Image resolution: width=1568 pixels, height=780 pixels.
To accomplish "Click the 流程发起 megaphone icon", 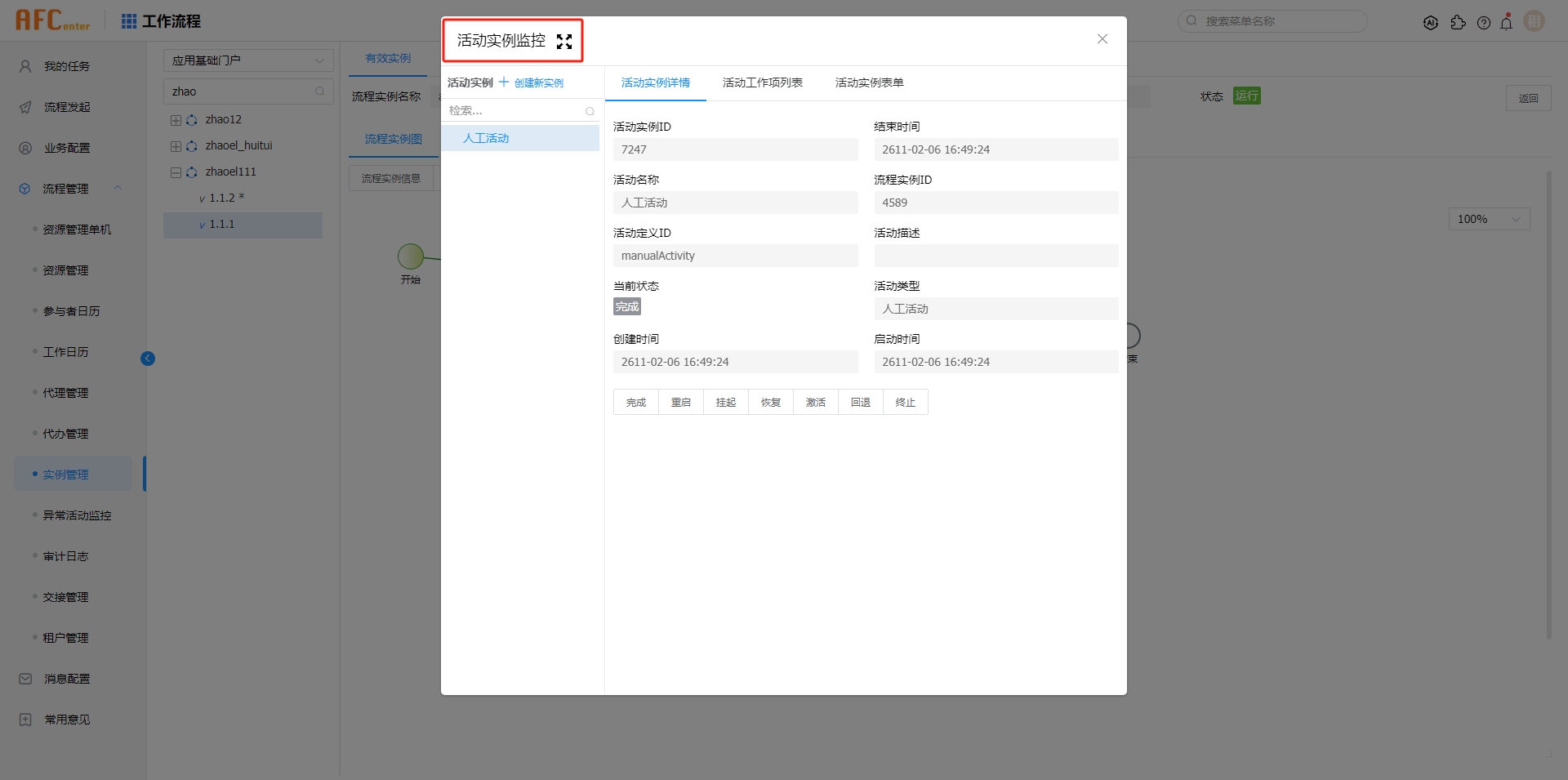I will tap(24, 106).
